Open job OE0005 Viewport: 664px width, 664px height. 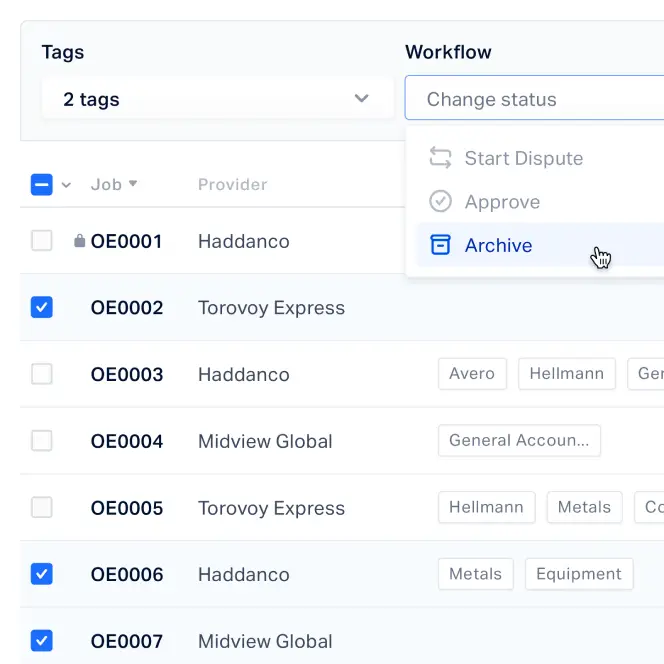[x=127, y=508]
